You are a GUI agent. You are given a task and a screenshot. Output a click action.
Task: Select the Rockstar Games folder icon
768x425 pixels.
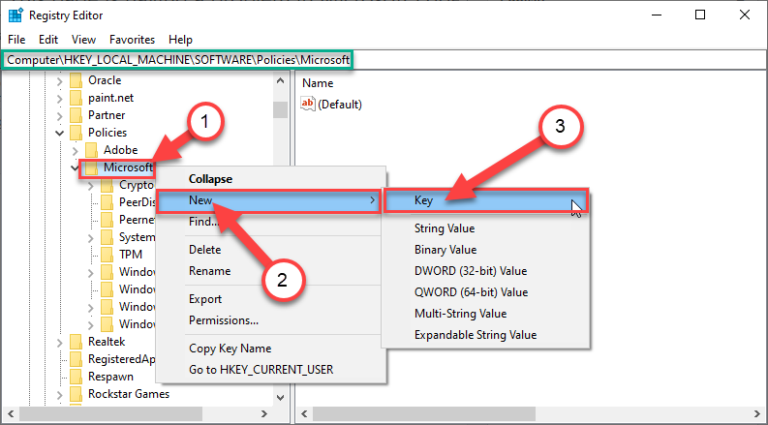tap(75, 394)
